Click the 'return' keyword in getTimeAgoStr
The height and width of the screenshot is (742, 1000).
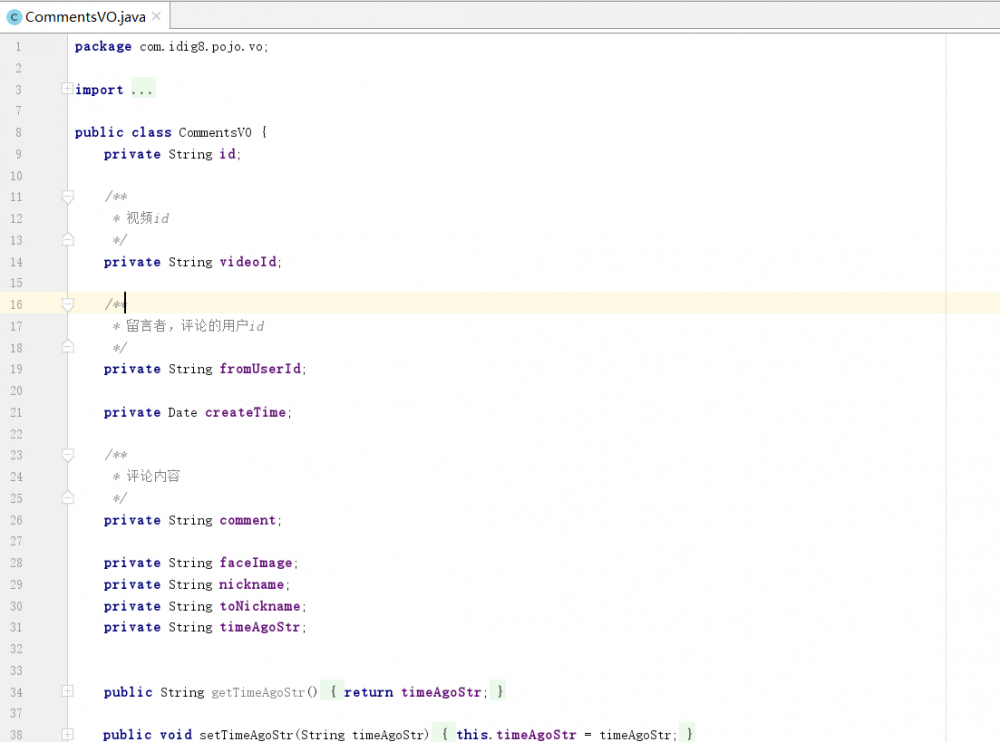pos(369,692)
